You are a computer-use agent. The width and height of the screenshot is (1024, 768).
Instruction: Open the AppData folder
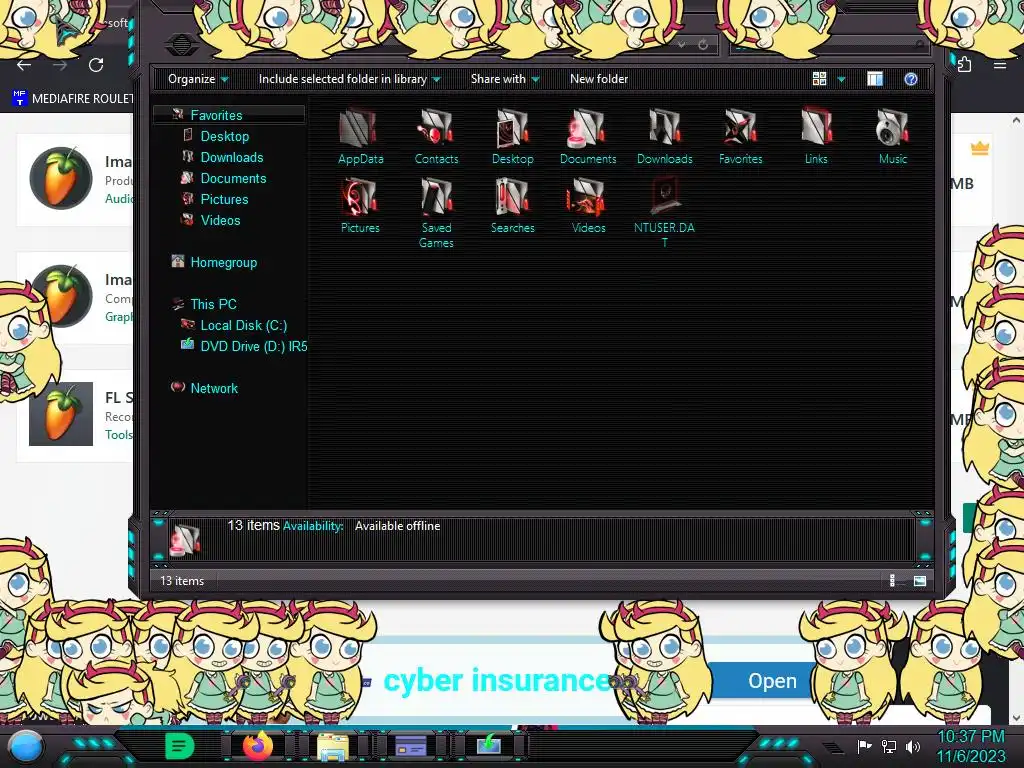360,135
